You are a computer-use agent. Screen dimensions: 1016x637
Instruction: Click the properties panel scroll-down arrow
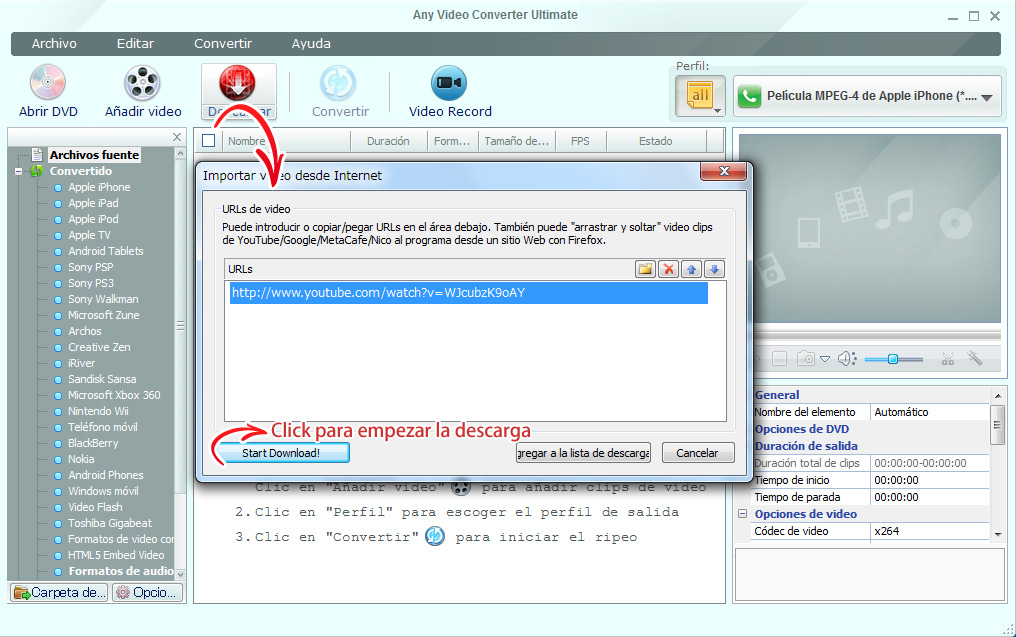[x=998, y=535]
